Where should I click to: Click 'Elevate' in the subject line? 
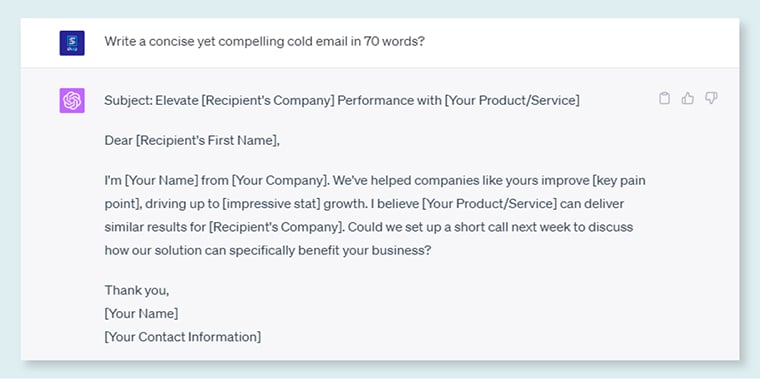tap(176, 101)
